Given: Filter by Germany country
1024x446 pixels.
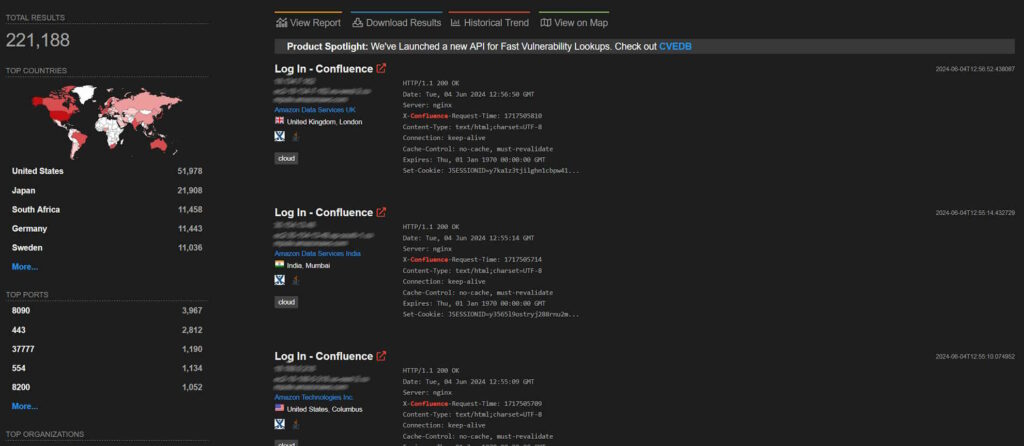Looking at the screenshot, I should 29,229.
